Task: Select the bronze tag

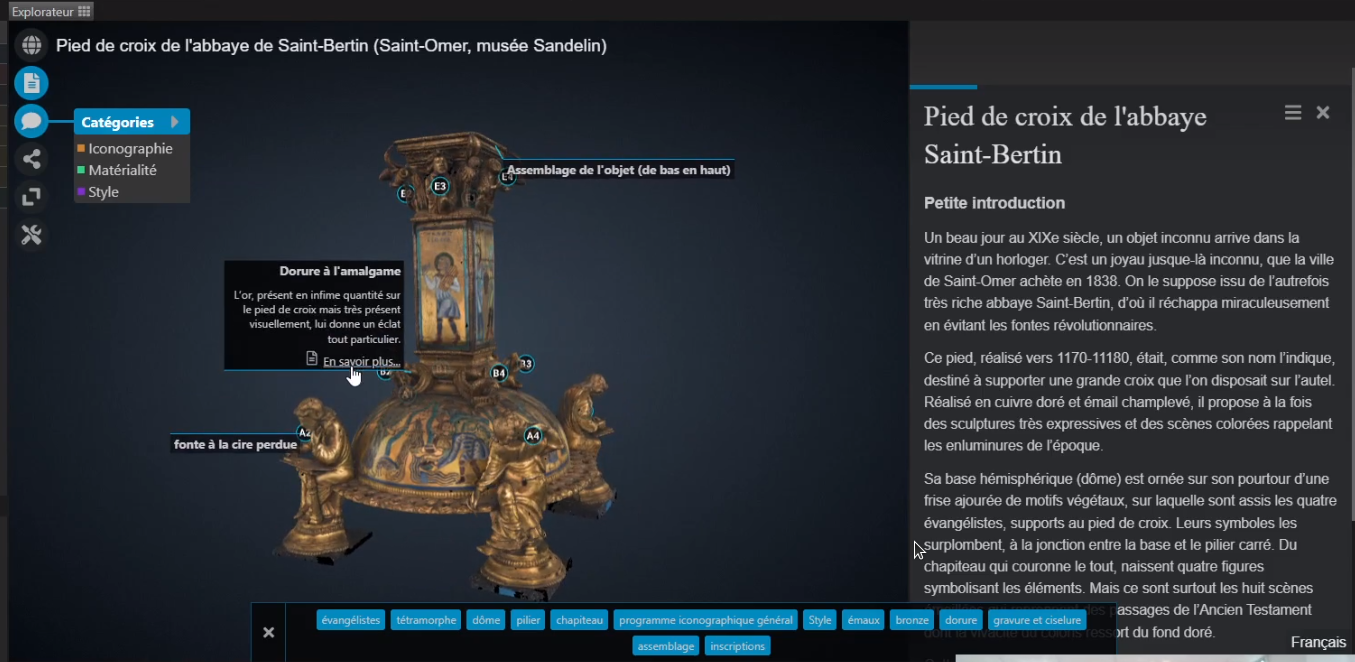Action: click(x=912, y=620)
